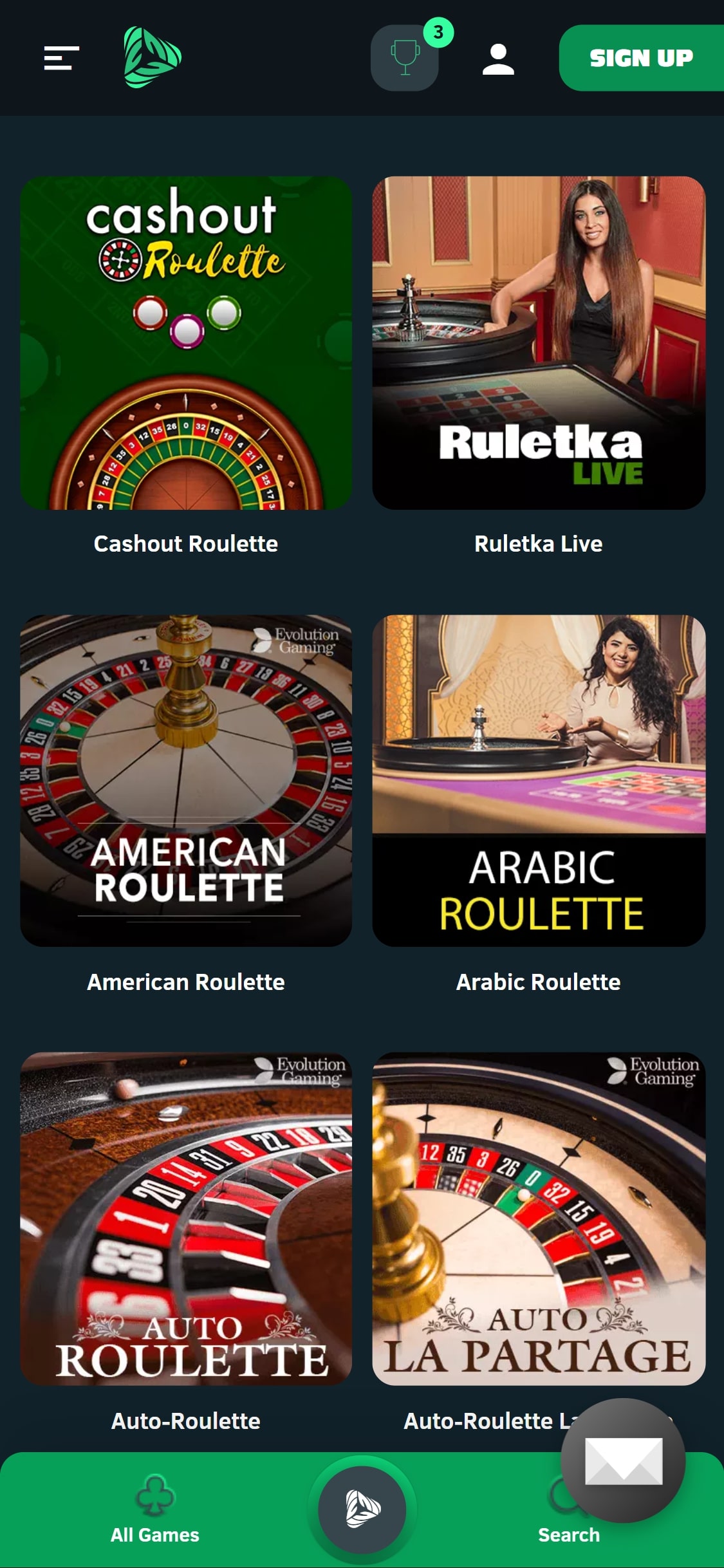Open the Auto Roulette game thumbnail
The width and height of the screenshot is (724, 1568).
pyautogui.click(x=186, y=1218)
